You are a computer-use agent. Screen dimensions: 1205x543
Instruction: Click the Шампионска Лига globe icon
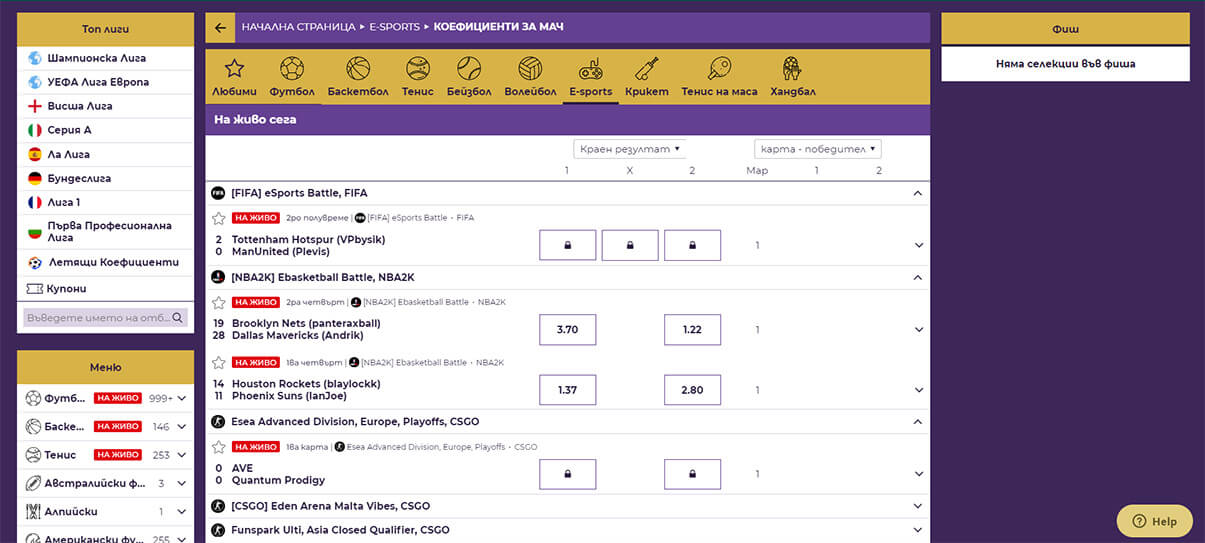pos(35,58)
